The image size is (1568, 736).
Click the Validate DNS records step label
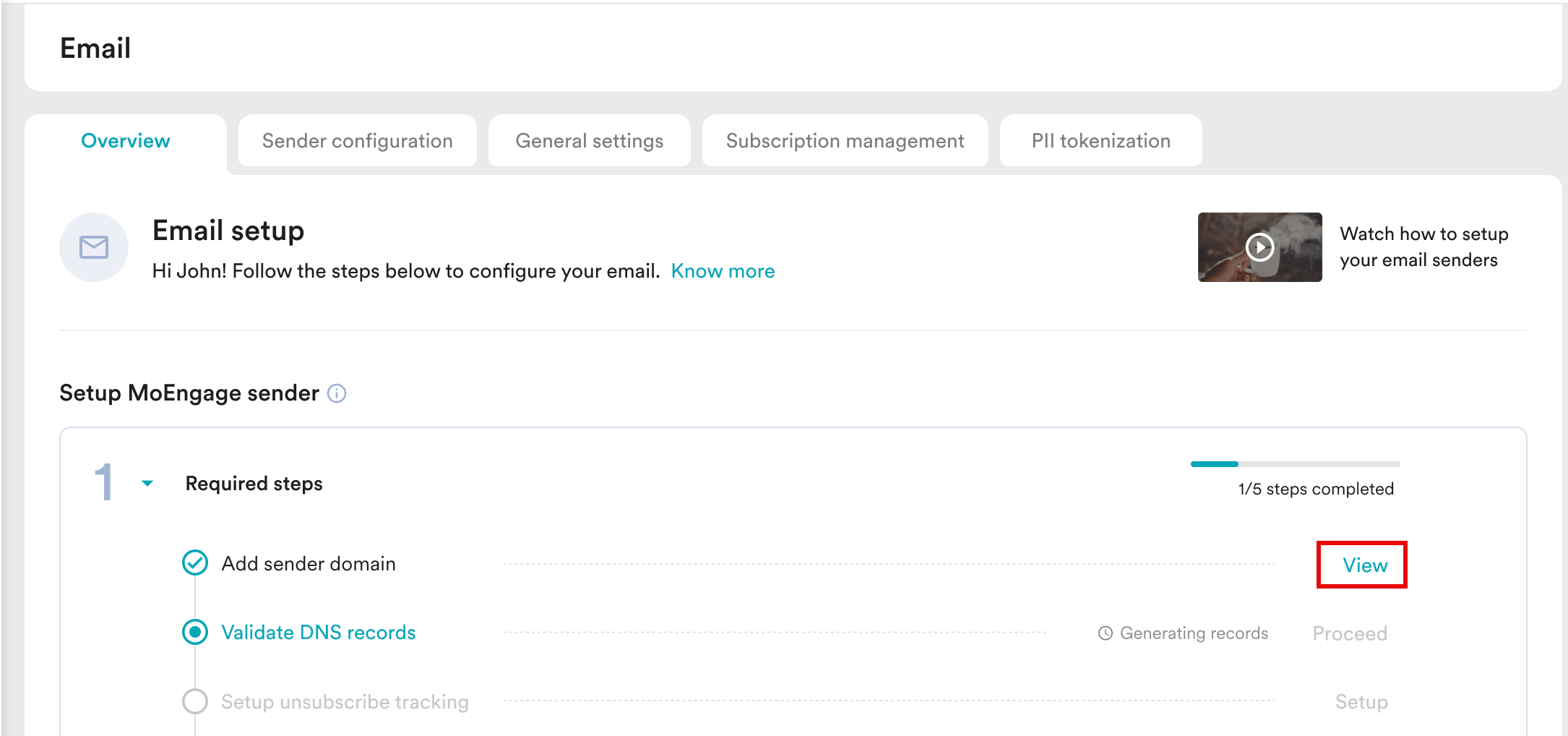point(319,633)
